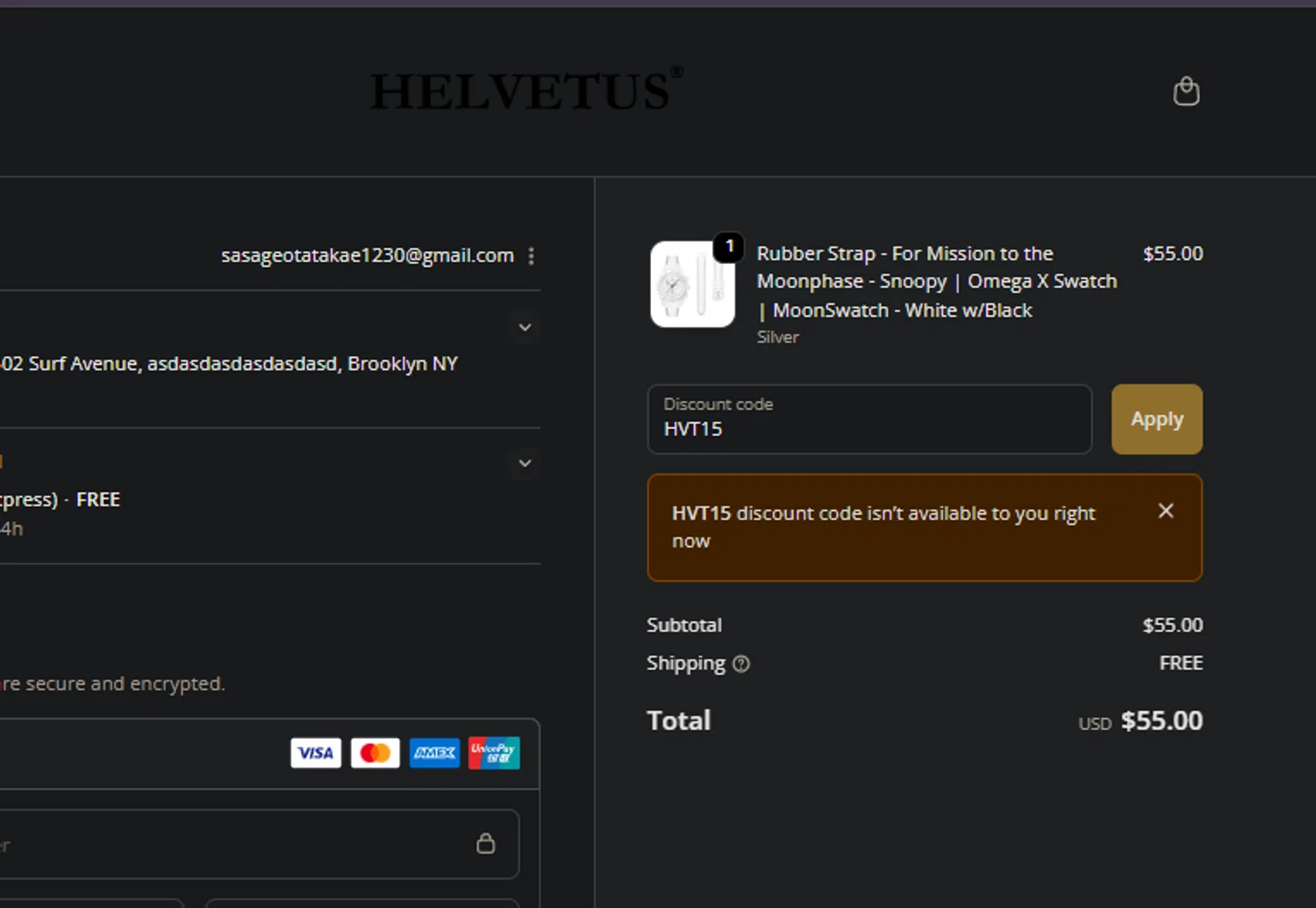1316x908 pixels.
Task: Click the Subtotal amount $55.00
Action: (x=1173, y=626)
